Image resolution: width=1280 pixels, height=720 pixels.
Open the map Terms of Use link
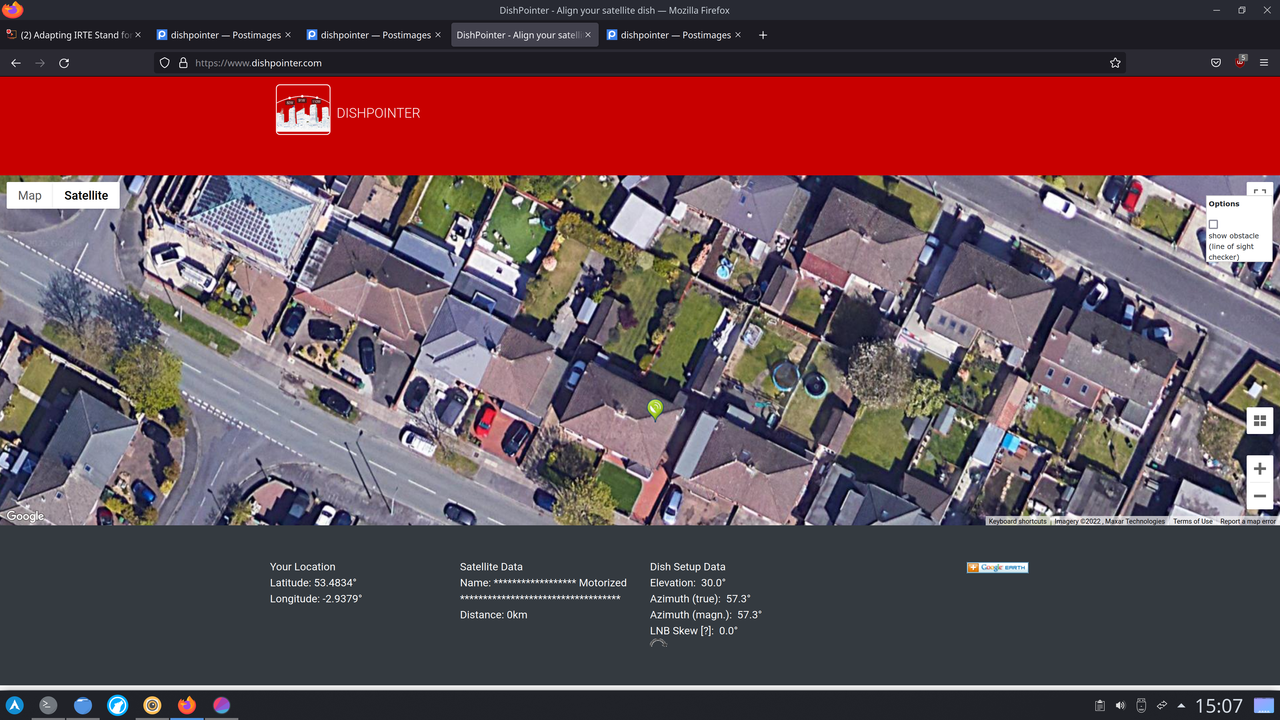point(1193,521)
